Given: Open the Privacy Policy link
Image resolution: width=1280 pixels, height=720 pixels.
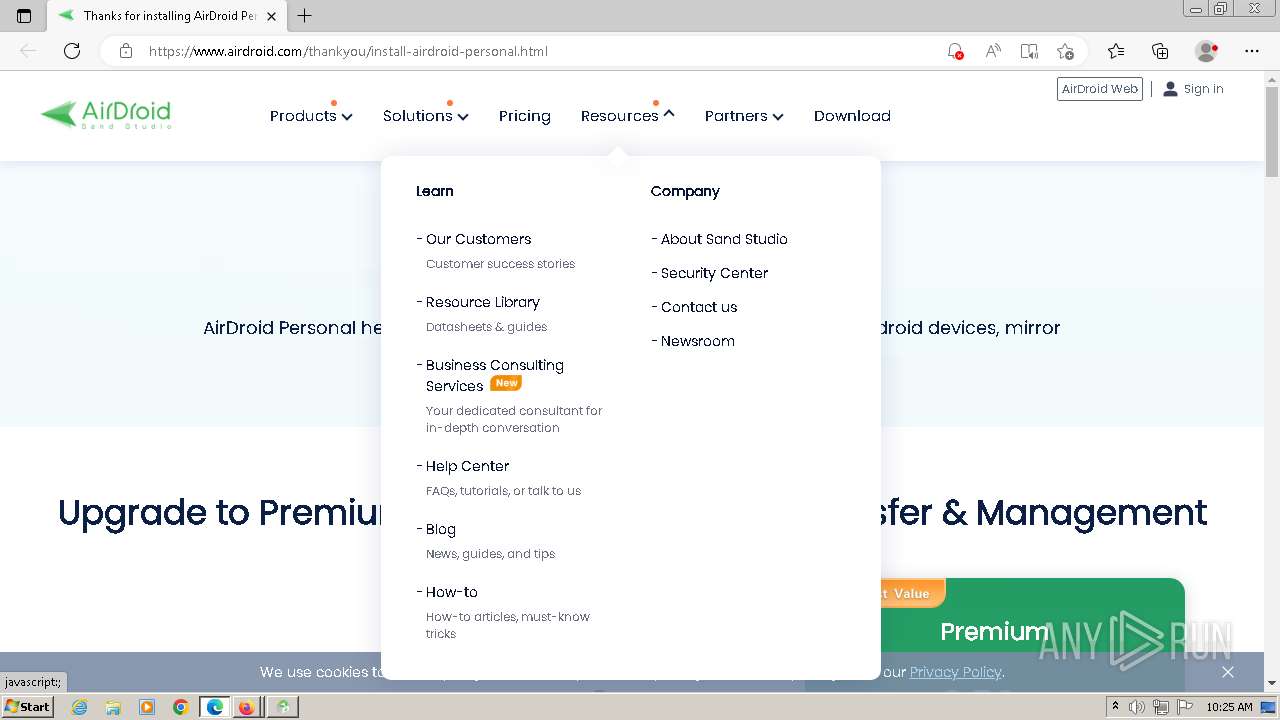Looking at the screenshot, I should pos(955,672).
